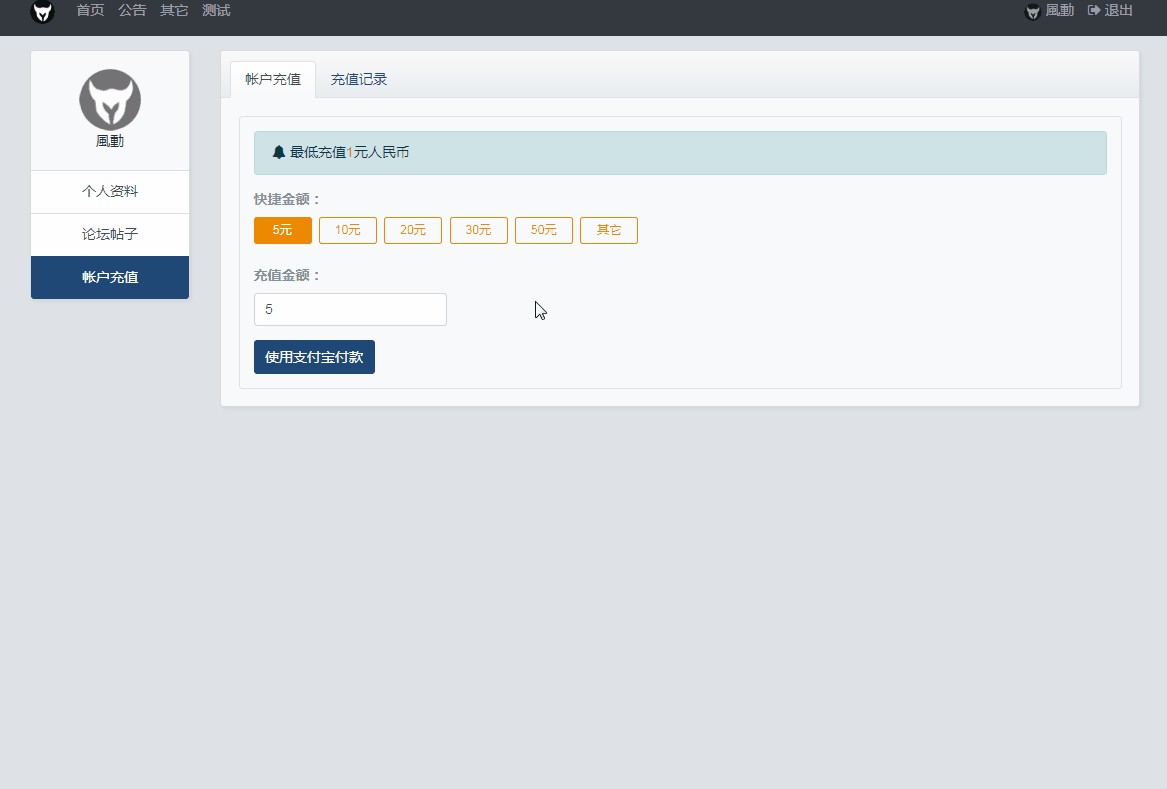Click the large profile avatar in the sidebar

[x=110, y=100]
